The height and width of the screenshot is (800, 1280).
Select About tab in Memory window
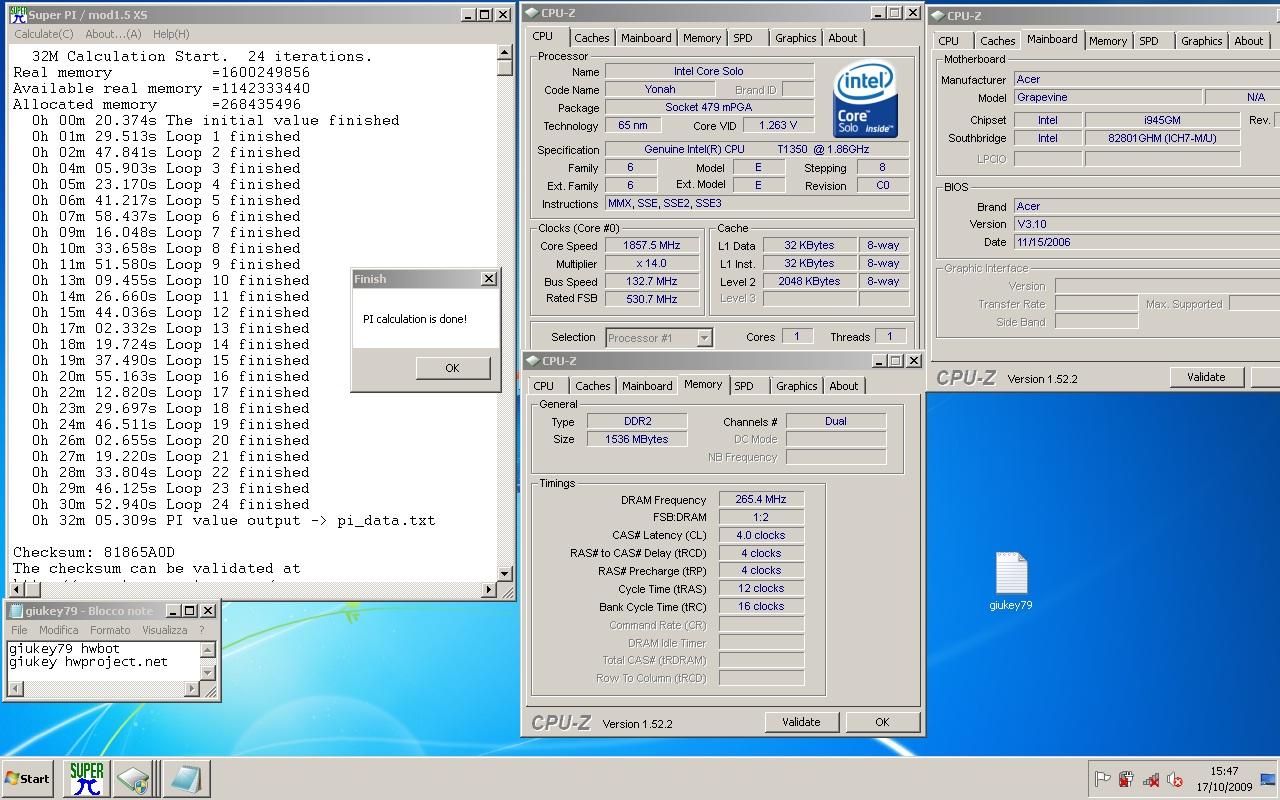pos(844,386)
